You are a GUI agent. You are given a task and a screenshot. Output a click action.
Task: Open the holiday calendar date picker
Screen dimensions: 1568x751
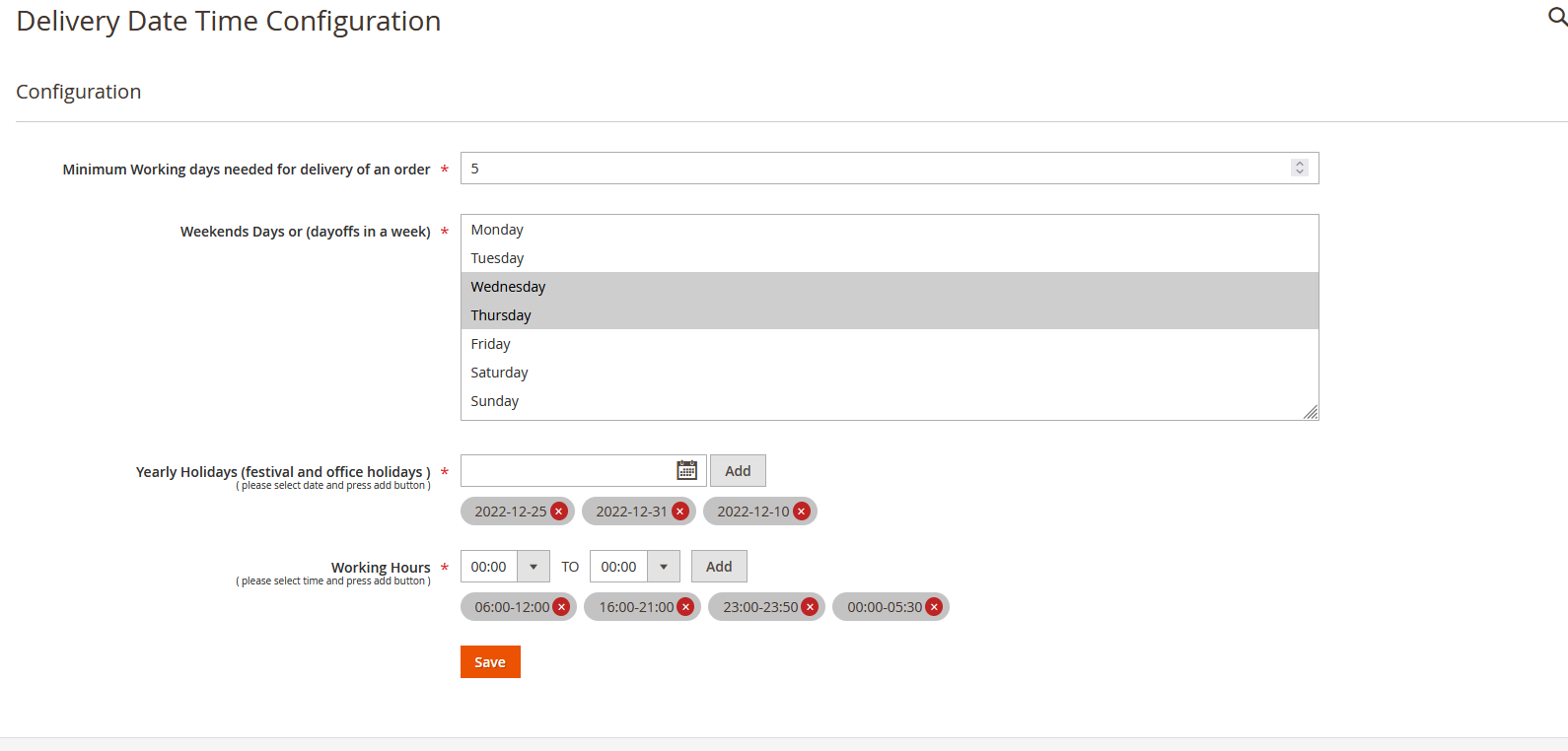pyautogui.click(x=686, y=471)
